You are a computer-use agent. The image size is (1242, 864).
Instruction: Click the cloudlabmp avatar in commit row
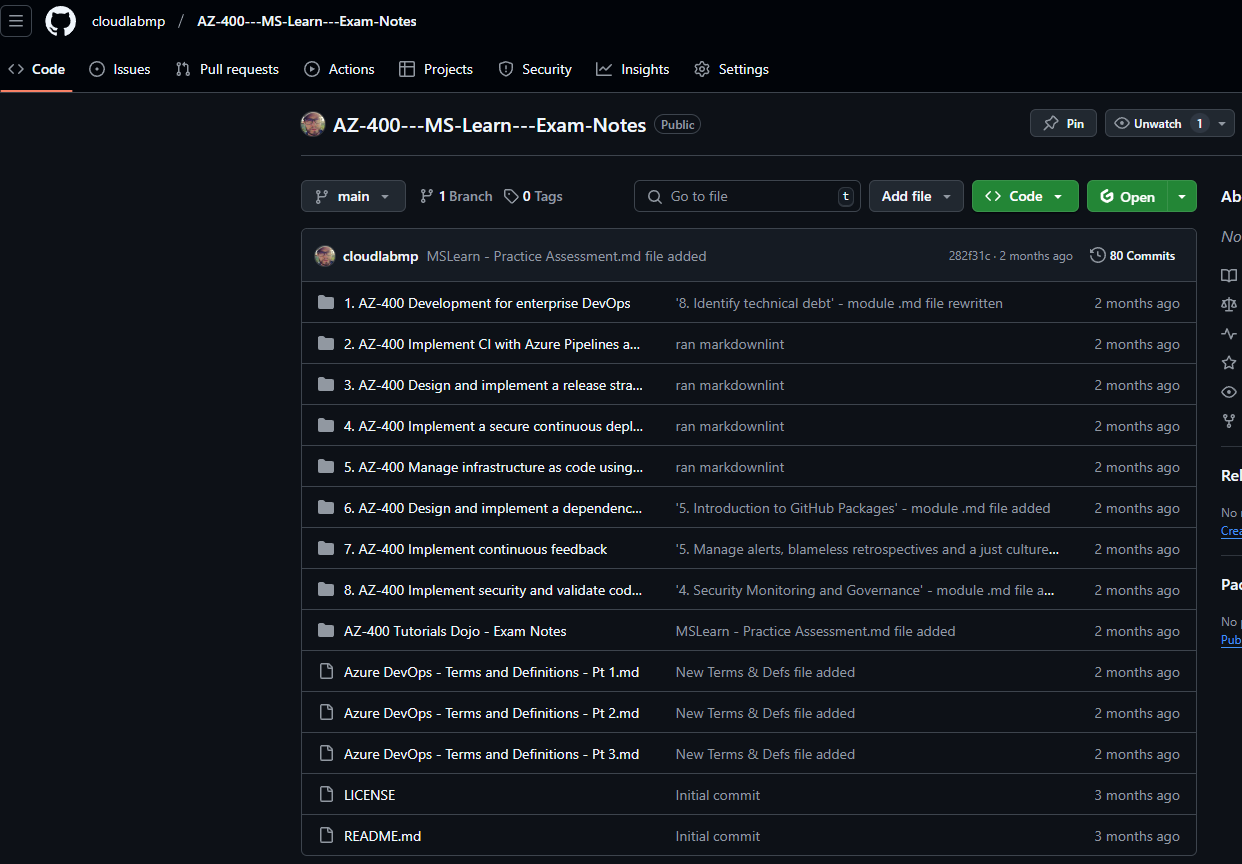point(325,256)
